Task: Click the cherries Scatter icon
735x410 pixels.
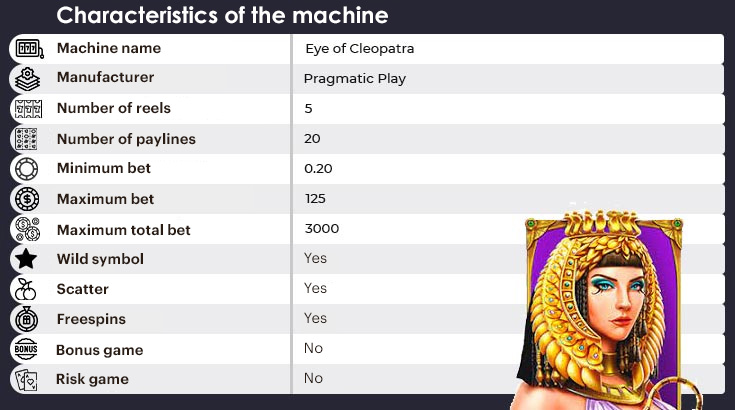Action: (x=25, y=289)
